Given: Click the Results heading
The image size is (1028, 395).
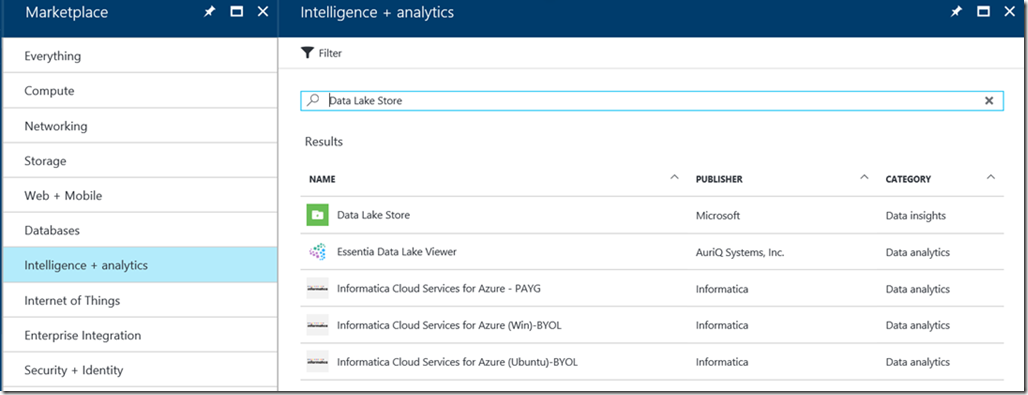Looking at the screenshot, I should (x=324, y=142).
